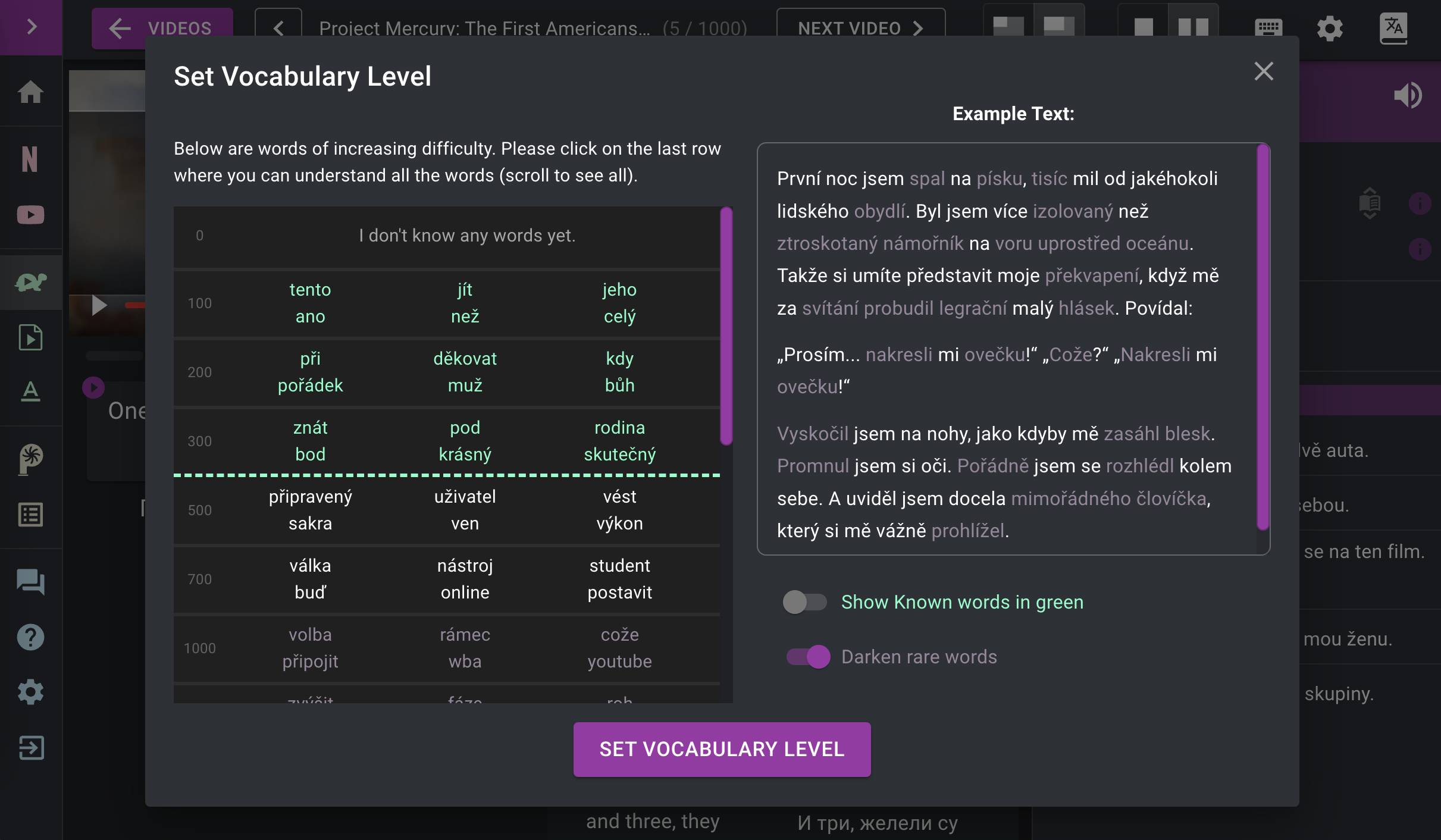Enable Show Known words in green
Screen dimensions: 1441x840
coord(804,602)
